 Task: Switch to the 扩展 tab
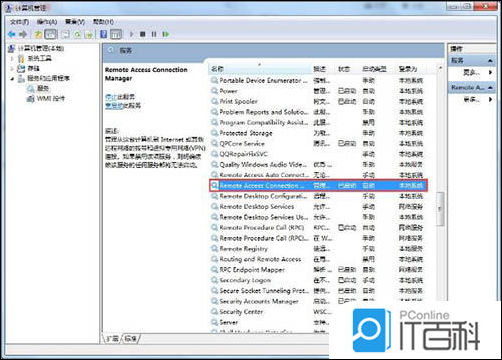pyautogui.click(x=113, y=339)
